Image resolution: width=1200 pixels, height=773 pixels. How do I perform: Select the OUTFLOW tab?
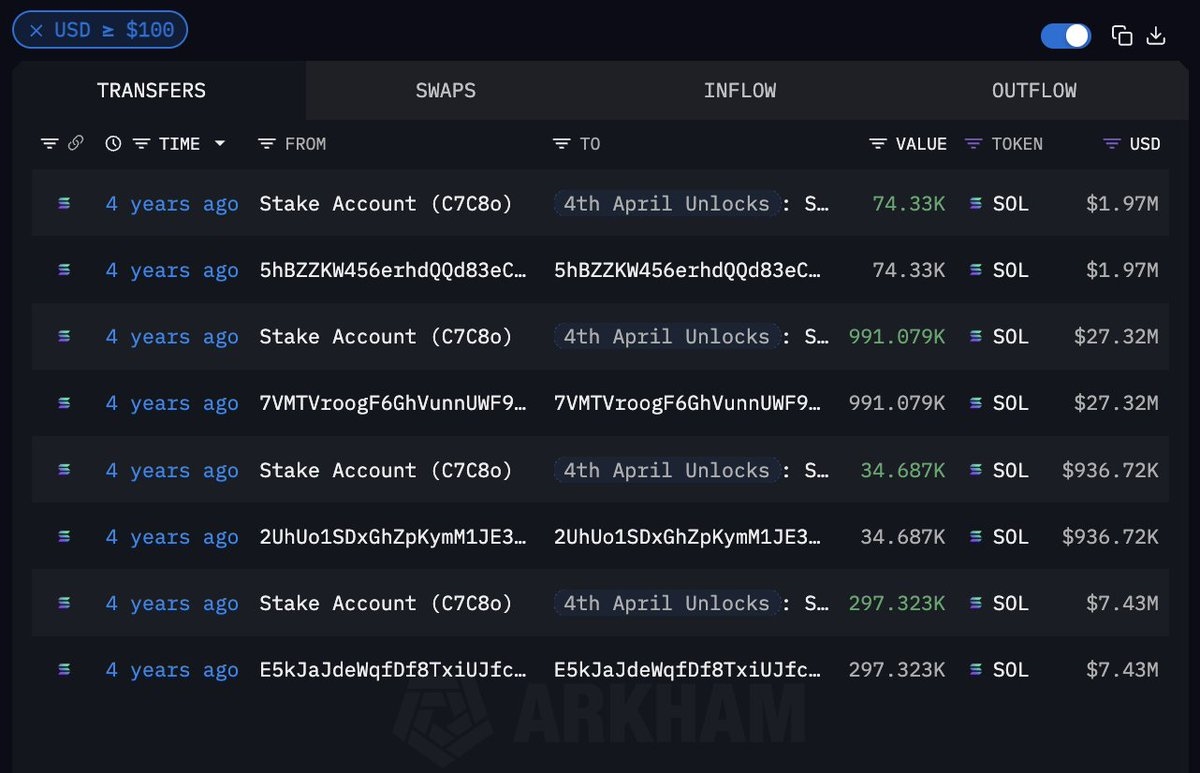pos(1034,90)
